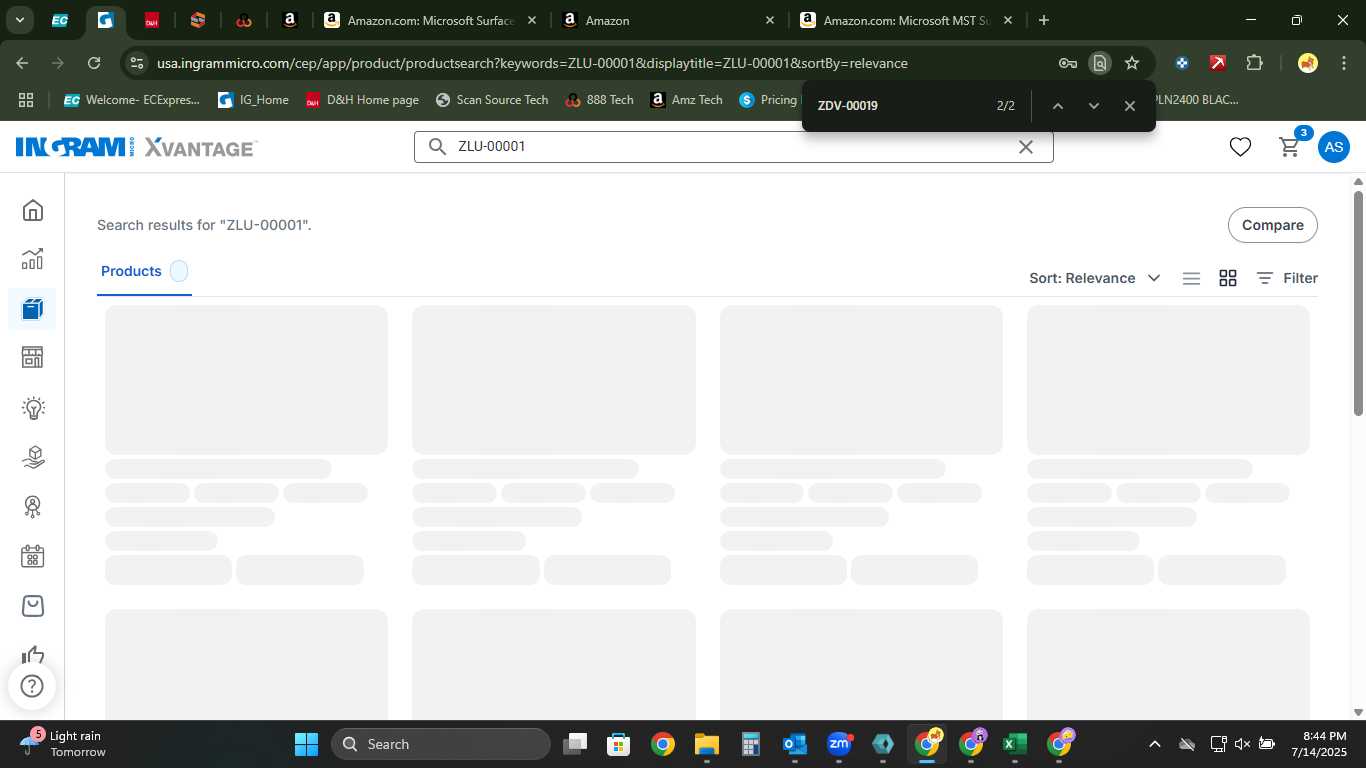Click the browser back arrow
The height and width of the screenshot is (768, 1366).
[x=22, y=63]
